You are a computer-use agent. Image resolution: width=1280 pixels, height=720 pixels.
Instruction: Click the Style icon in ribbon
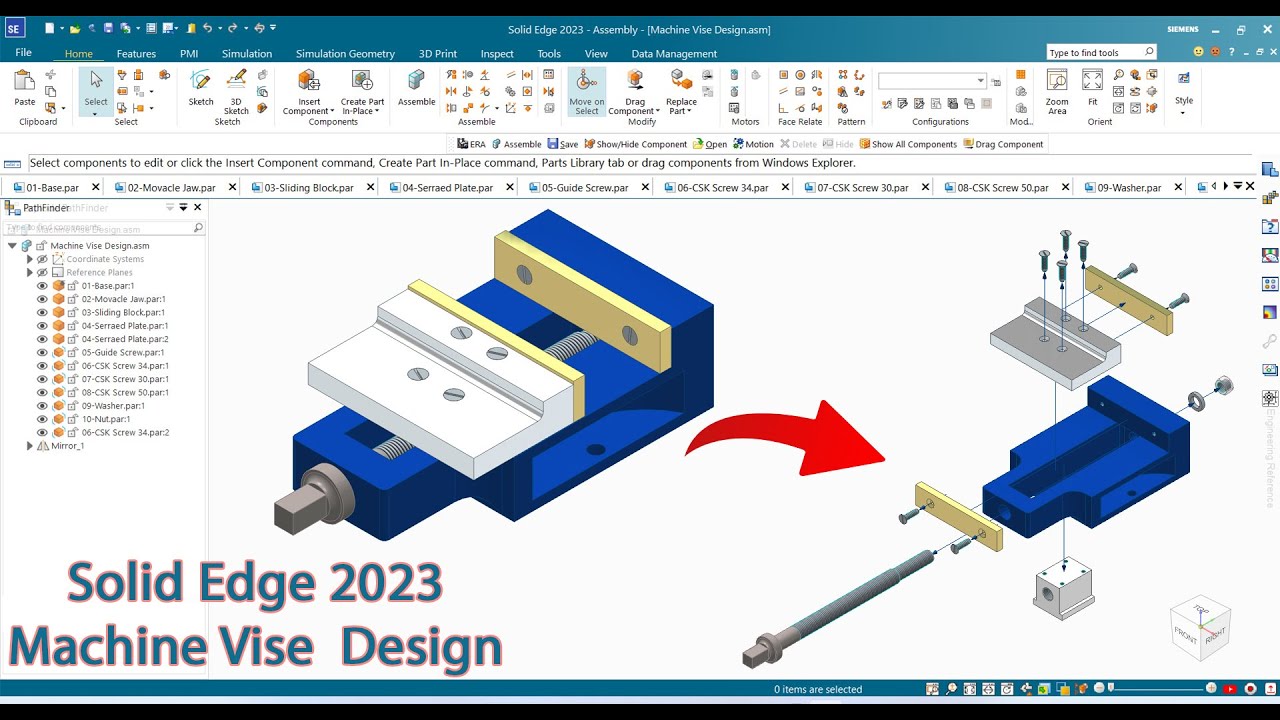pyautogui.click(x=1184, y=78)
